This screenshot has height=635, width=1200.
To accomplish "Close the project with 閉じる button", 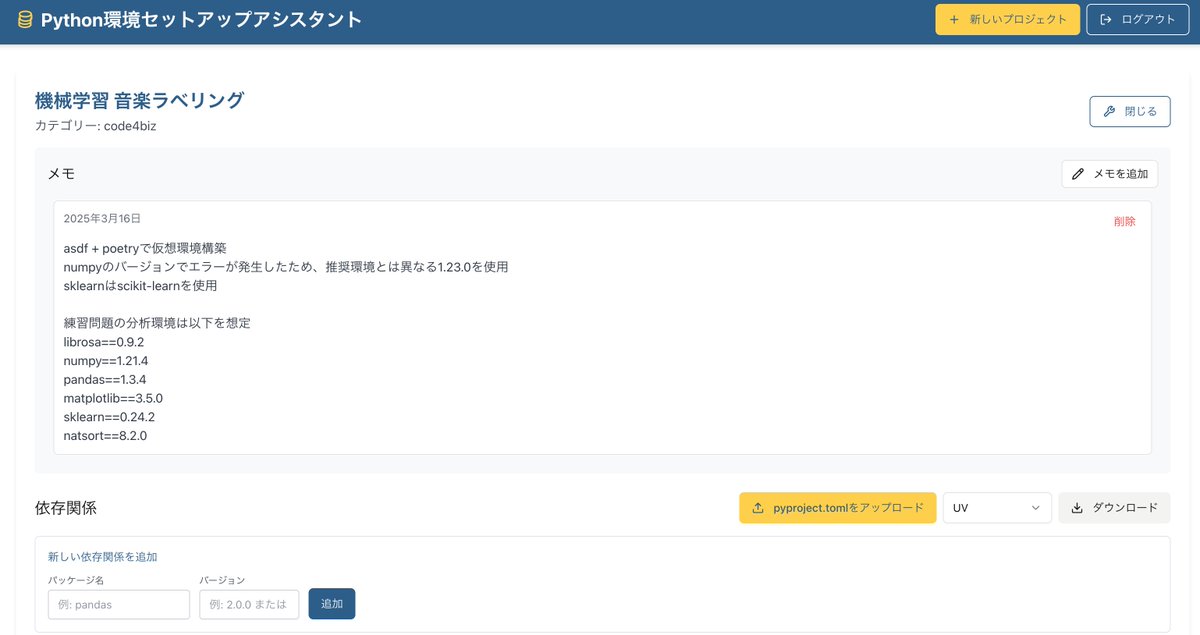I will [1129, 111].
